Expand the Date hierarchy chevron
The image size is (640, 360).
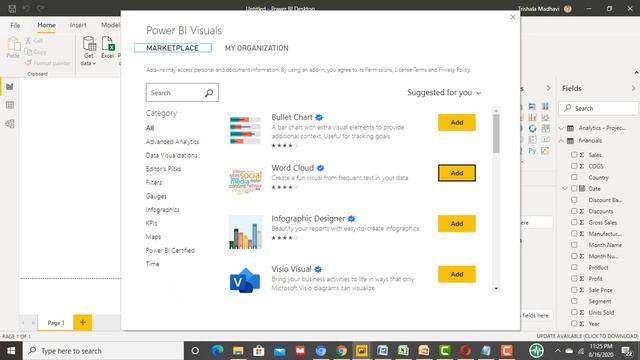(x=565, y=189)
